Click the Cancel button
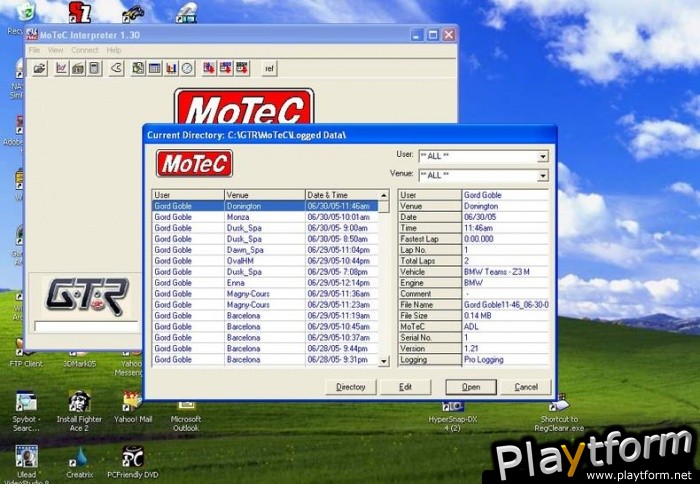The height and width of the screenshot is (484, 700). [526, 387]
